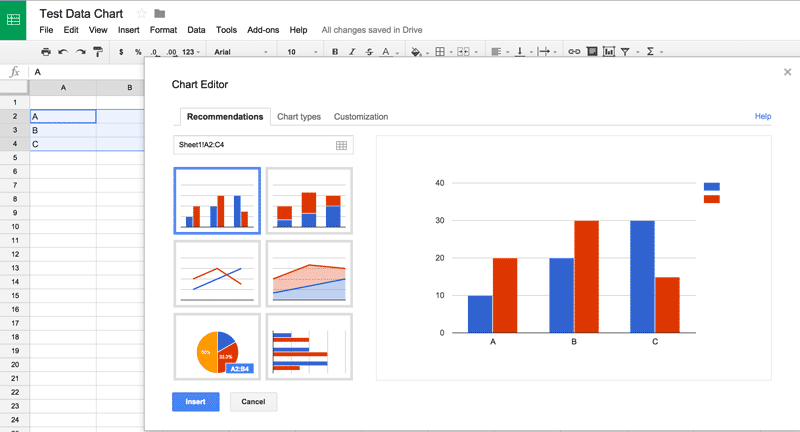
Task: Click the data range field Sheet1!A2:C4
Action: (263, 145)
